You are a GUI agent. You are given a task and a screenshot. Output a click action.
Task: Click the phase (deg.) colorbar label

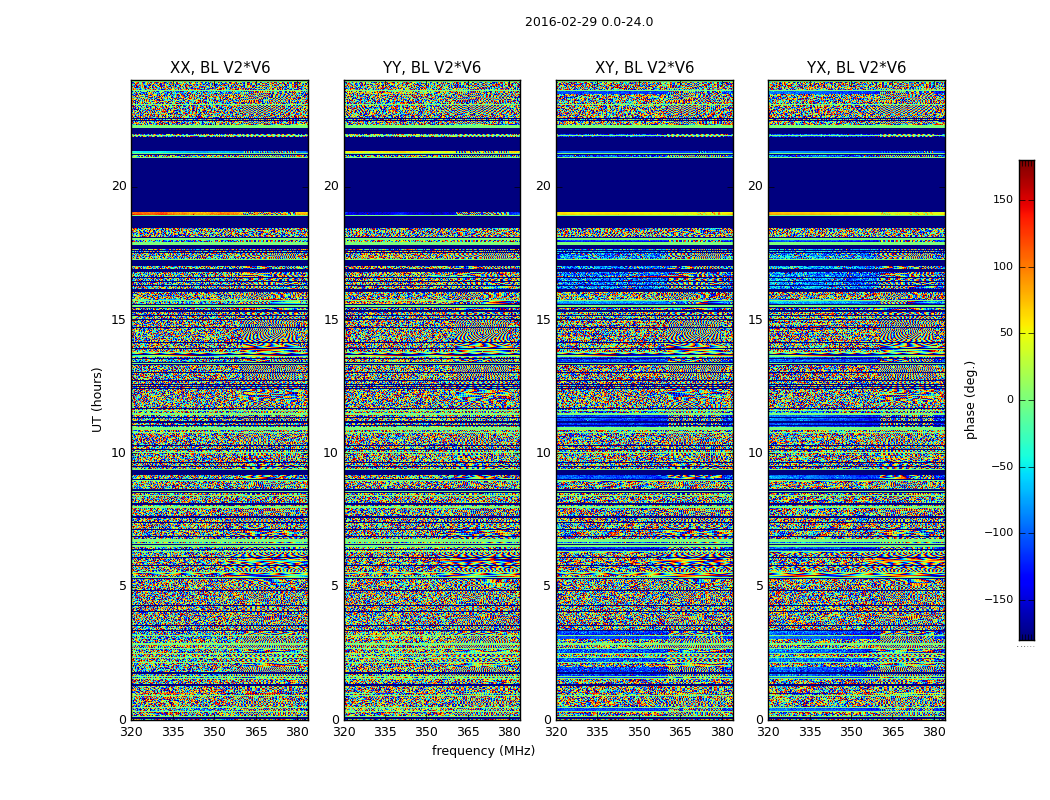[x=970, y=400]
